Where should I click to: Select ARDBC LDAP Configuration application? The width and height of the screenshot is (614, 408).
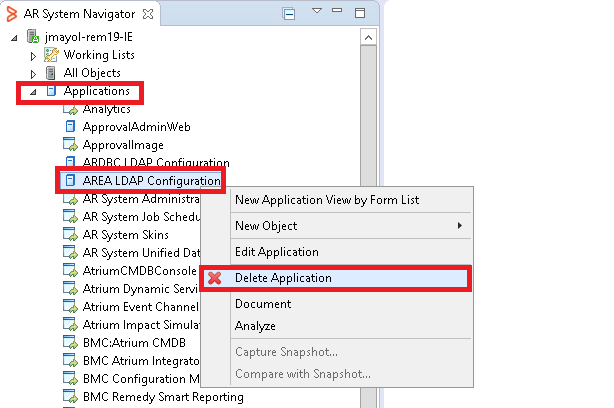[x=156, y=162]
